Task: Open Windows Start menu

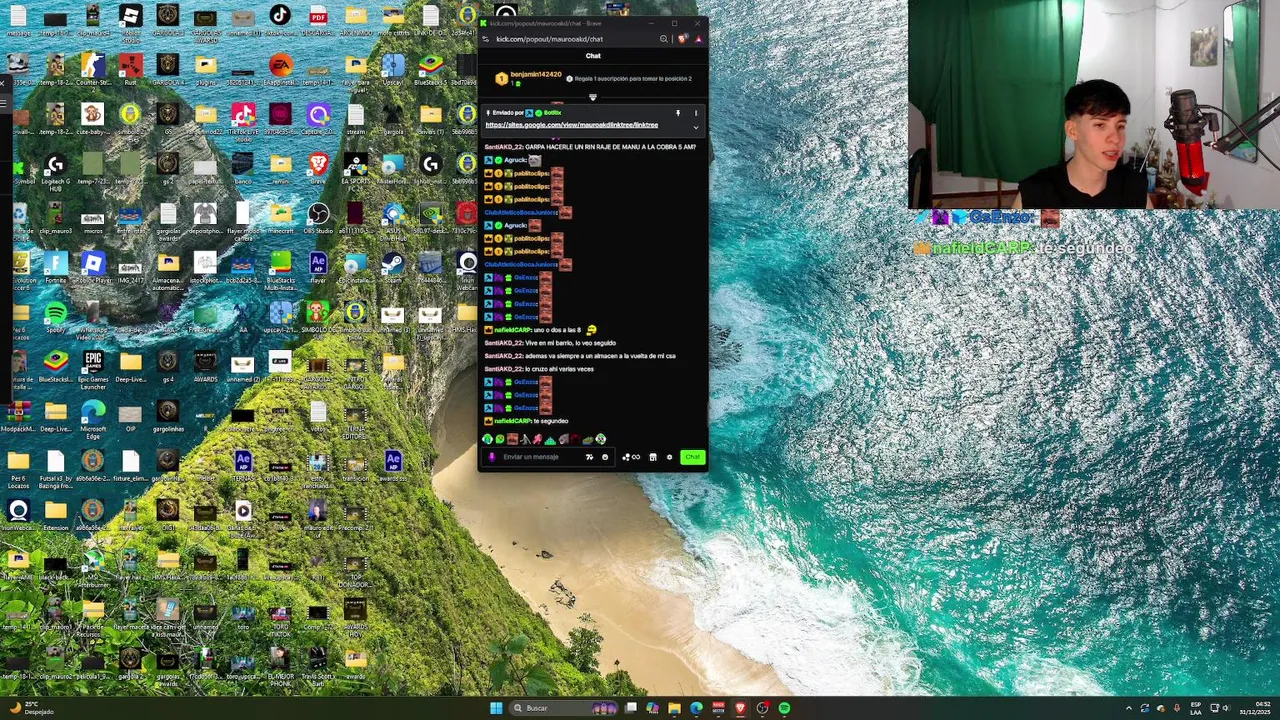Action: [496, 708]
